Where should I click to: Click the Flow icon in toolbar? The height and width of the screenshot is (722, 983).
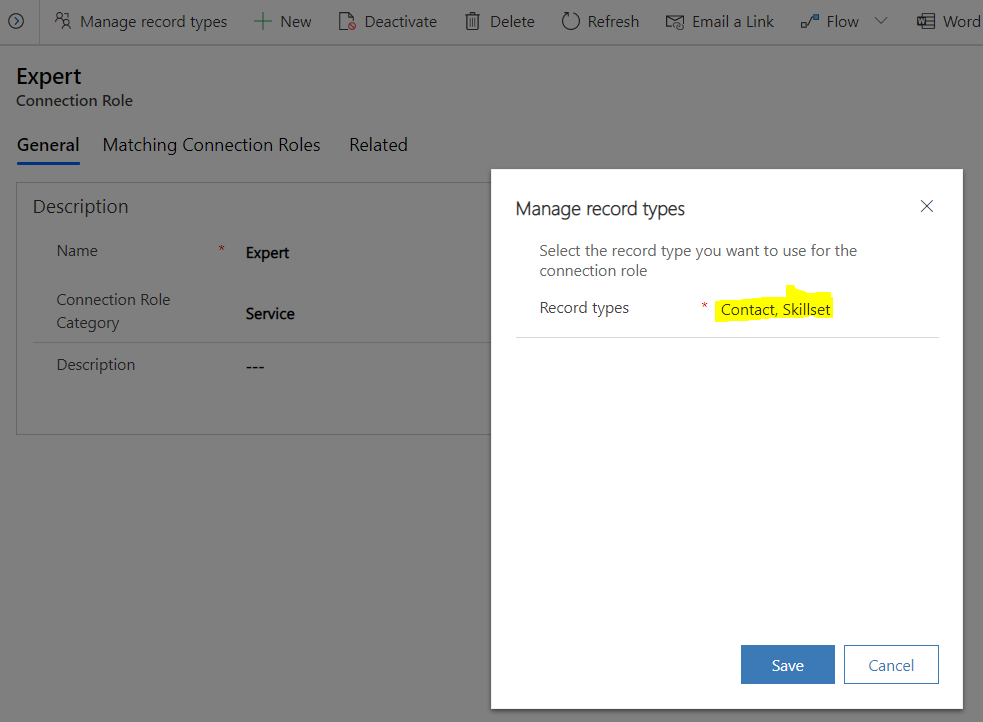[810, 21]
